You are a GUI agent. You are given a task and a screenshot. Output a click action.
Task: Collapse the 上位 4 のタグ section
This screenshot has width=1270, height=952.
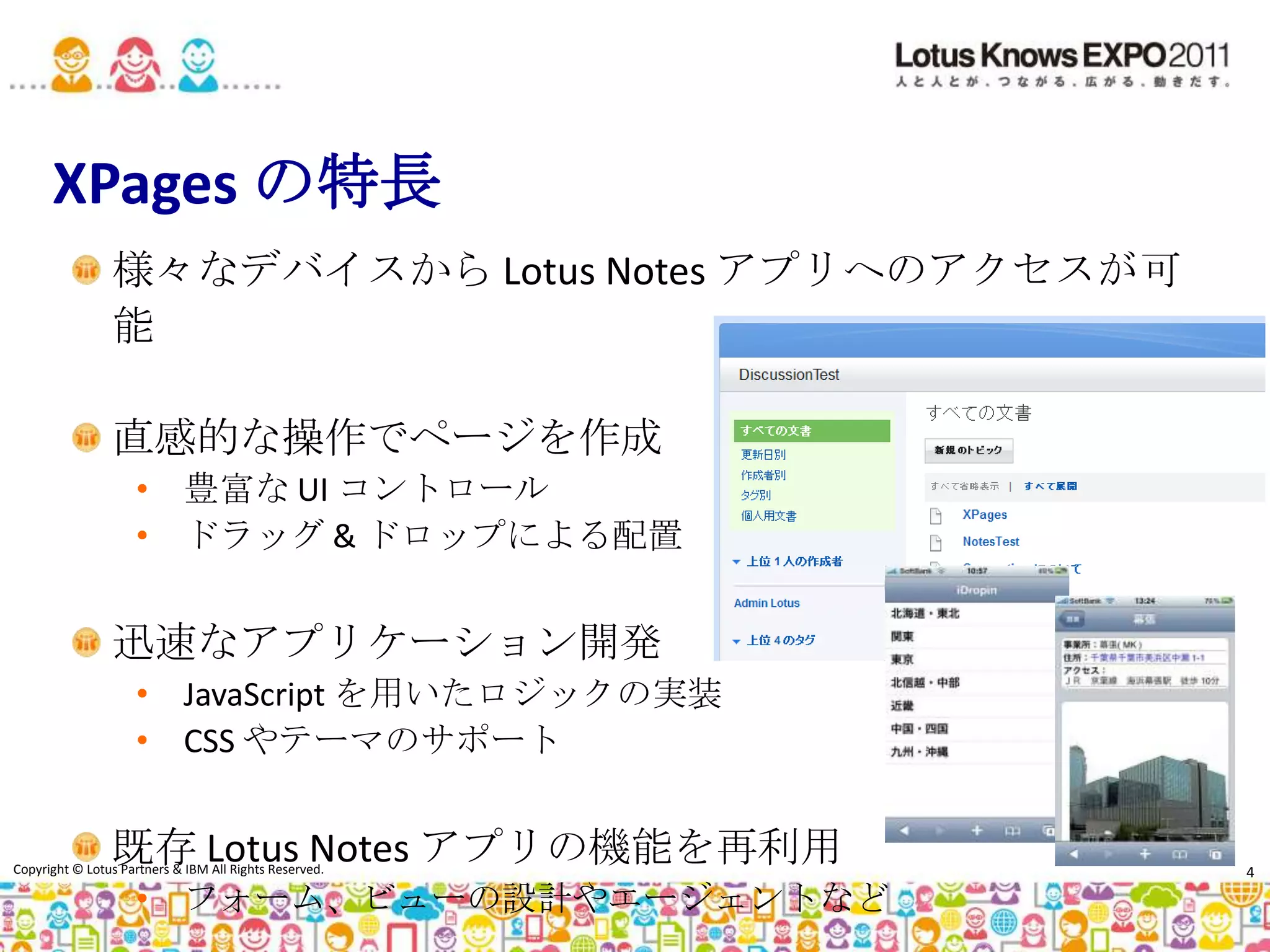pos(736,641)
